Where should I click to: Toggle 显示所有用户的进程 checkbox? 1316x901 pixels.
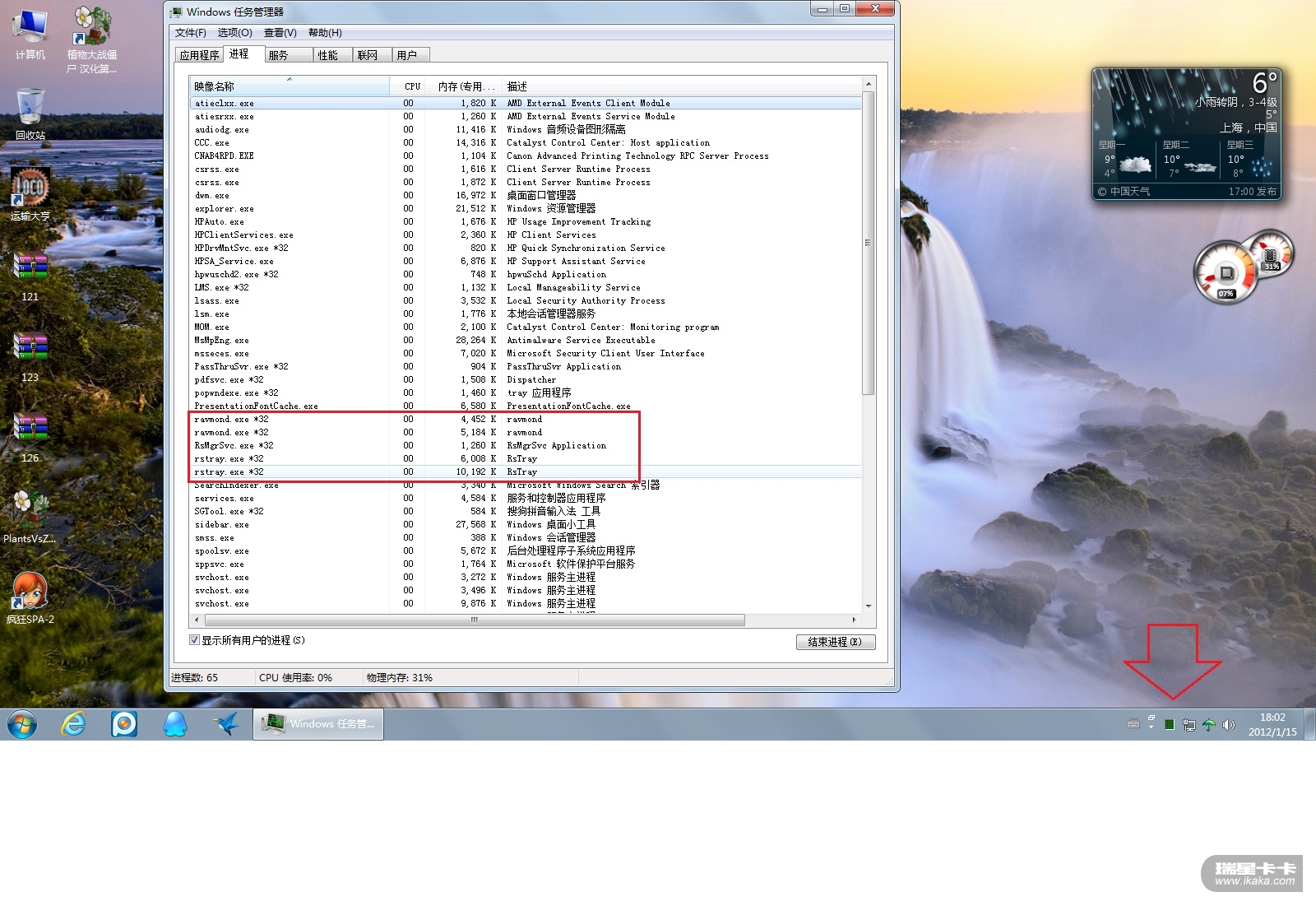click(x=194, y=640)
